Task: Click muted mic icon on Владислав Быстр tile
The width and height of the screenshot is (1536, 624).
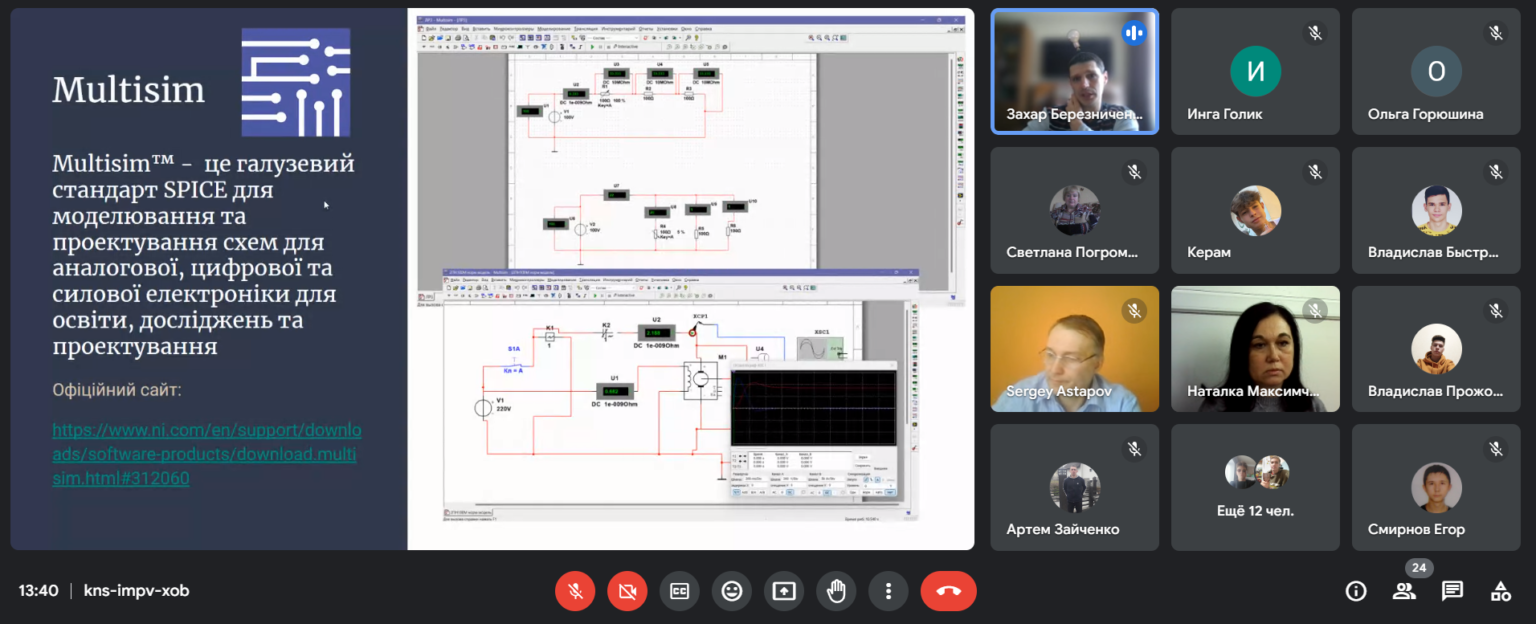Action: [1495, 172]
